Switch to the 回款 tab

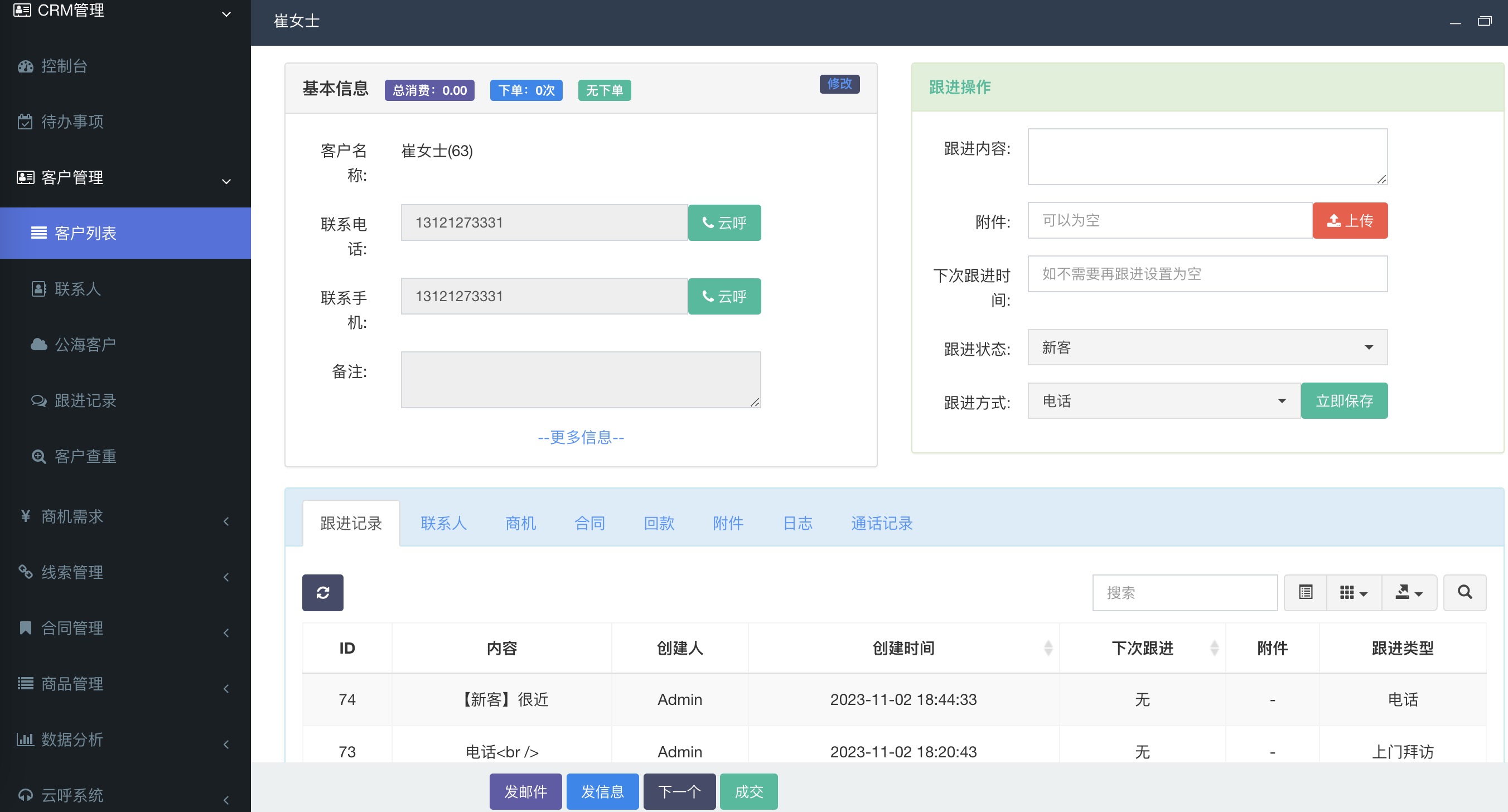[659, 523]
